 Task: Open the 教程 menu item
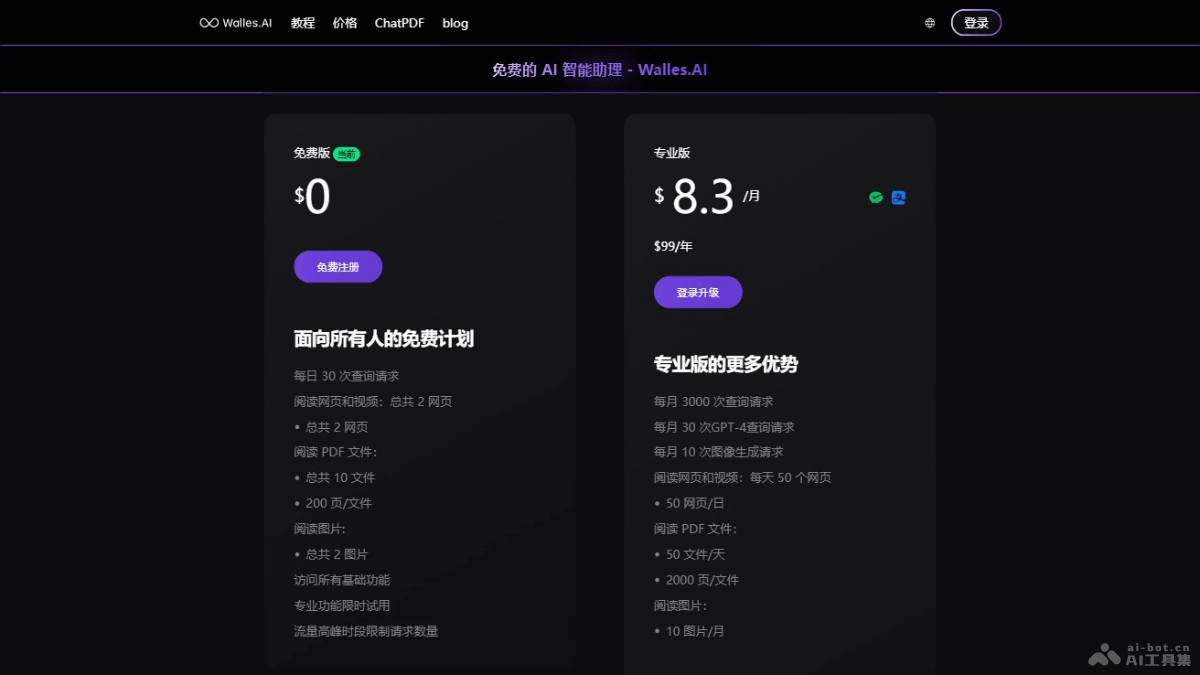302,22
